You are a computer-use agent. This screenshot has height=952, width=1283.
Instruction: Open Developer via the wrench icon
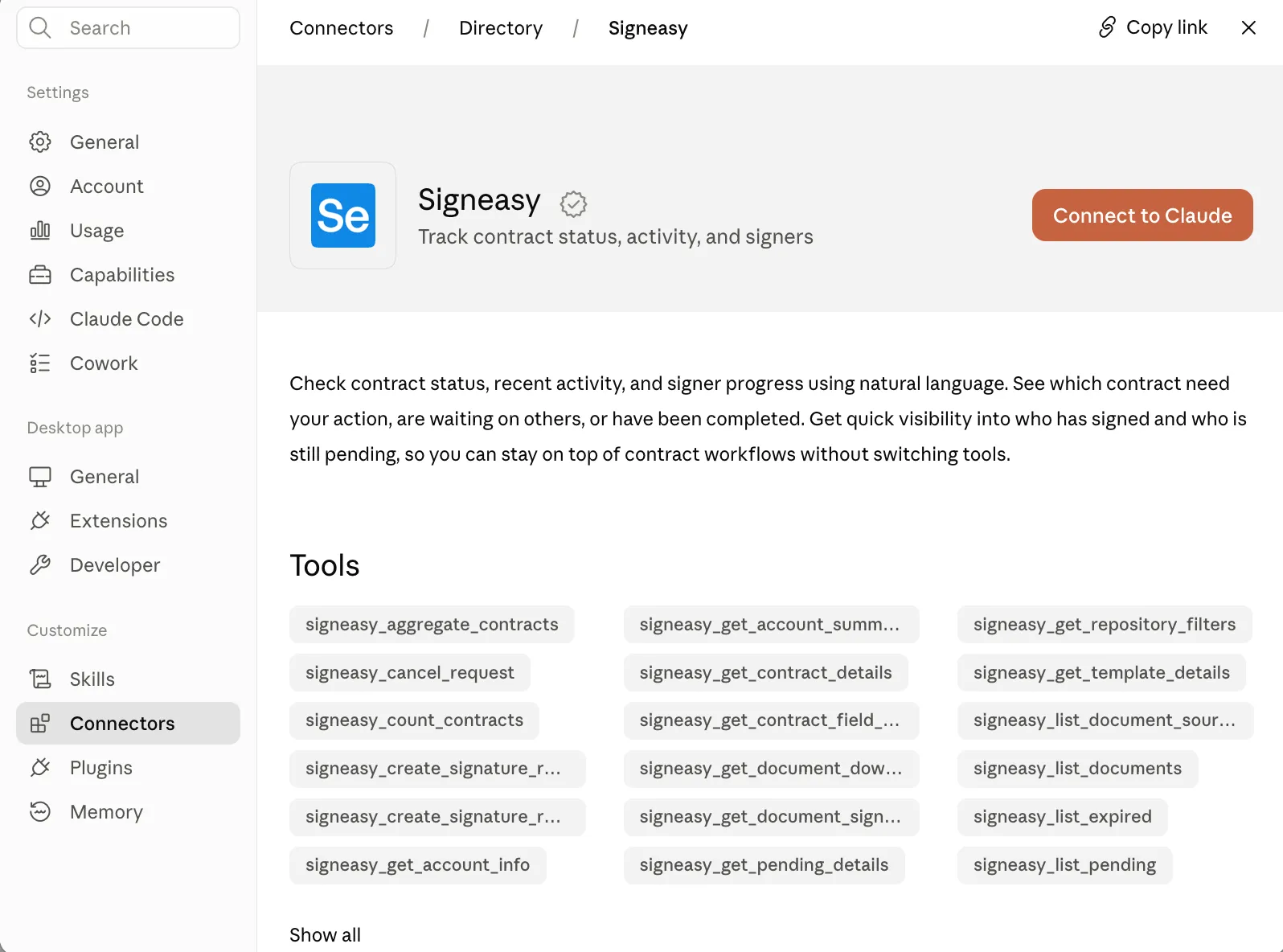pyautogui.click(x=40, y=565)
